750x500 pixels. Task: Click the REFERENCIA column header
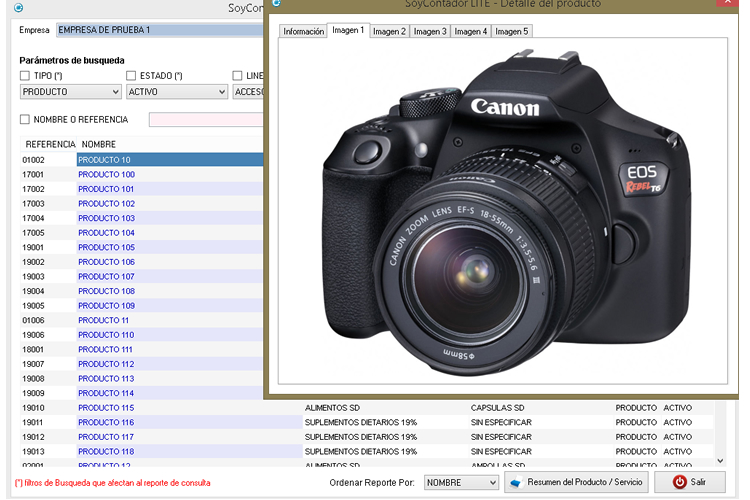[50, 144]
